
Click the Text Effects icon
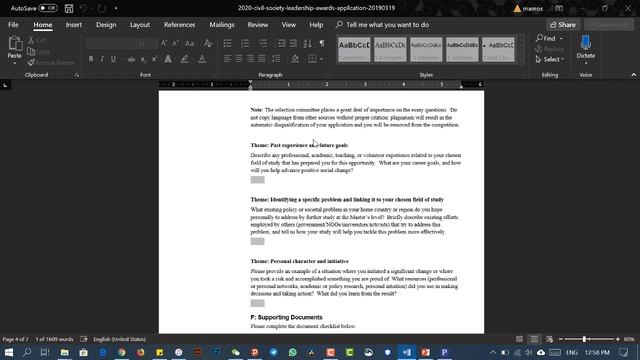tap(168, 59)
